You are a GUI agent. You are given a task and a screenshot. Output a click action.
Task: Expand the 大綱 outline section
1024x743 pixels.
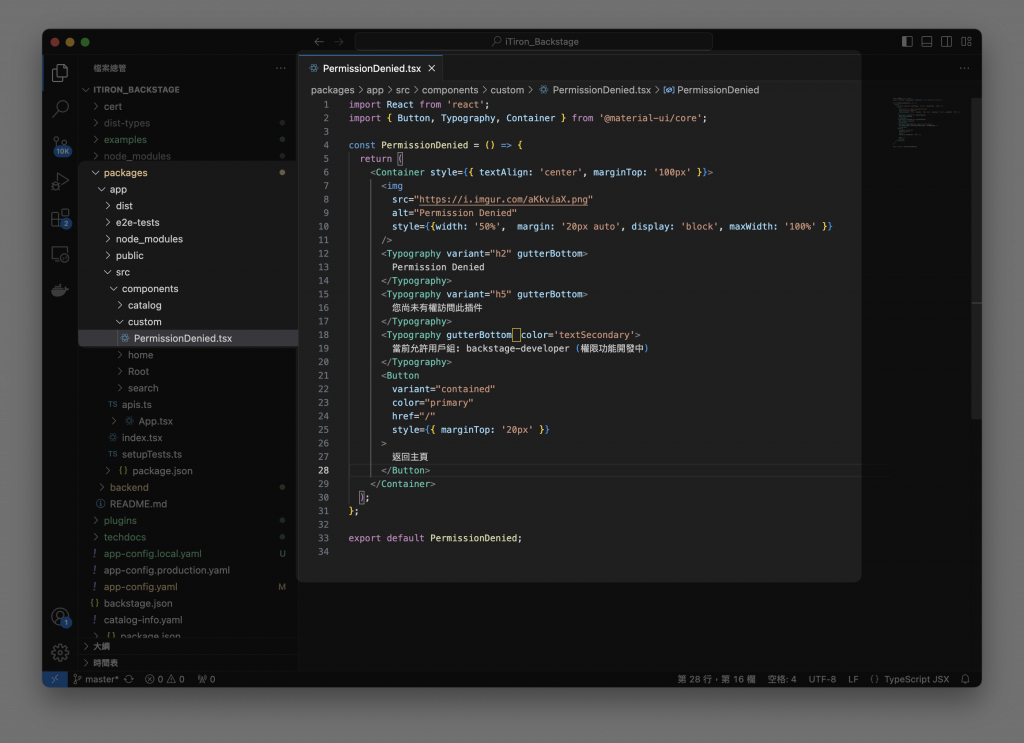[188, 646]
